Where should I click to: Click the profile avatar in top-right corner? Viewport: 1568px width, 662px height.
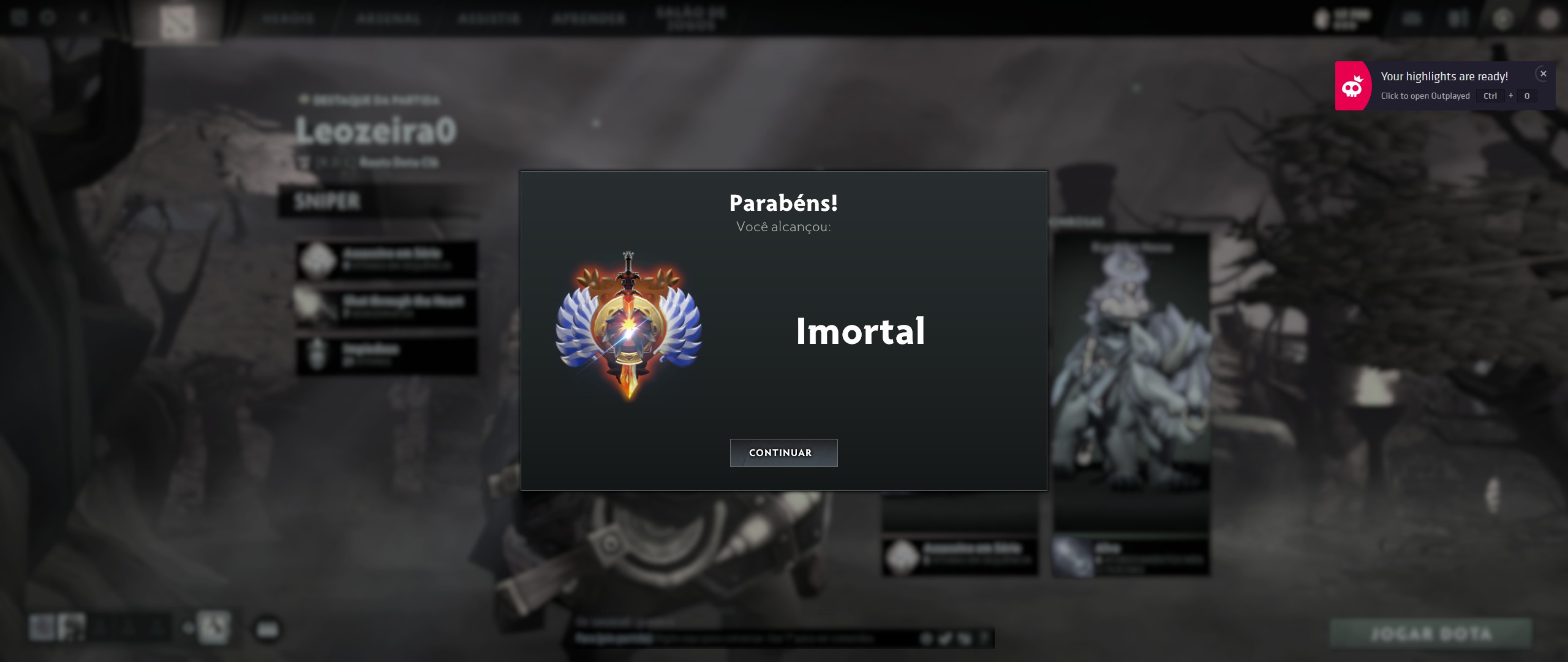(1548, 18)
